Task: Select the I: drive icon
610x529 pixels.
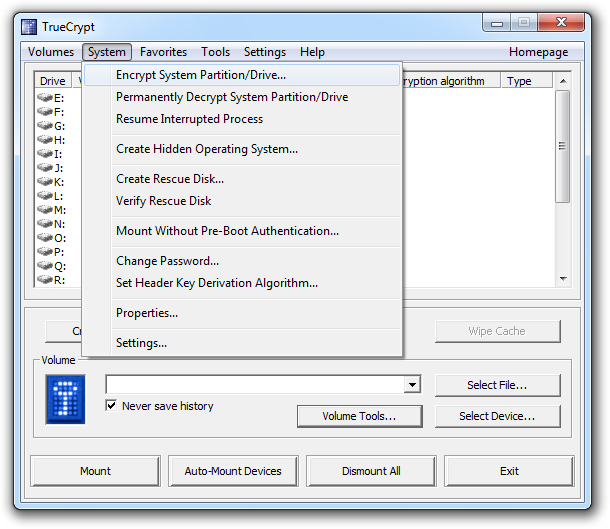Action: tap(45, 153)
